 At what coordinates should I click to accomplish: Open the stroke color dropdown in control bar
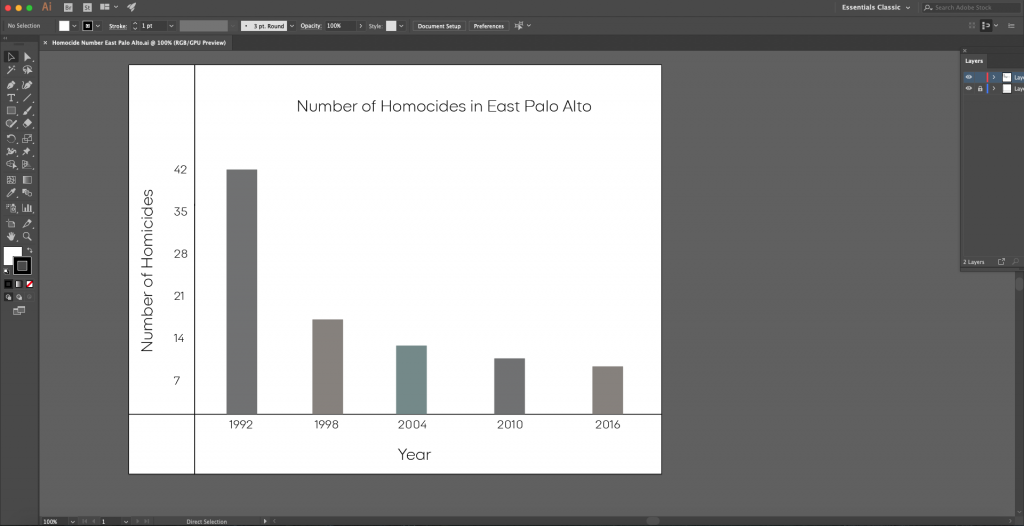coord(98,26)
